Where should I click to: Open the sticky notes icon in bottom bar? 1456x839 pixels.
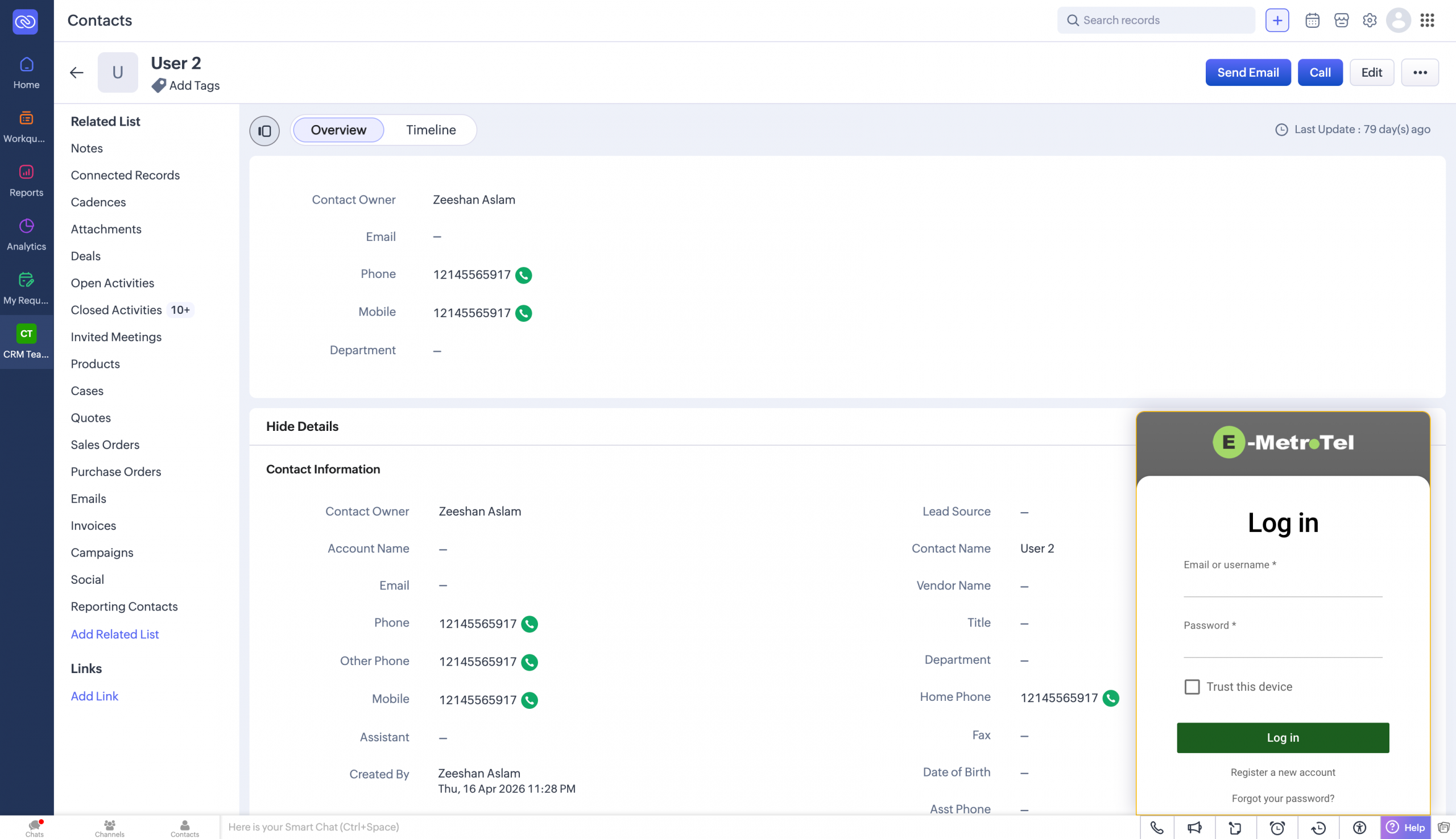tap(1235, 828)
